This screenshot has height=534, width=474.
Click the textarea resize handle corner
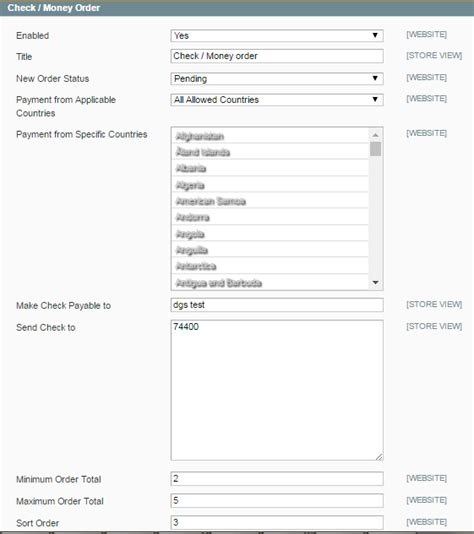(x=379, y=457)
